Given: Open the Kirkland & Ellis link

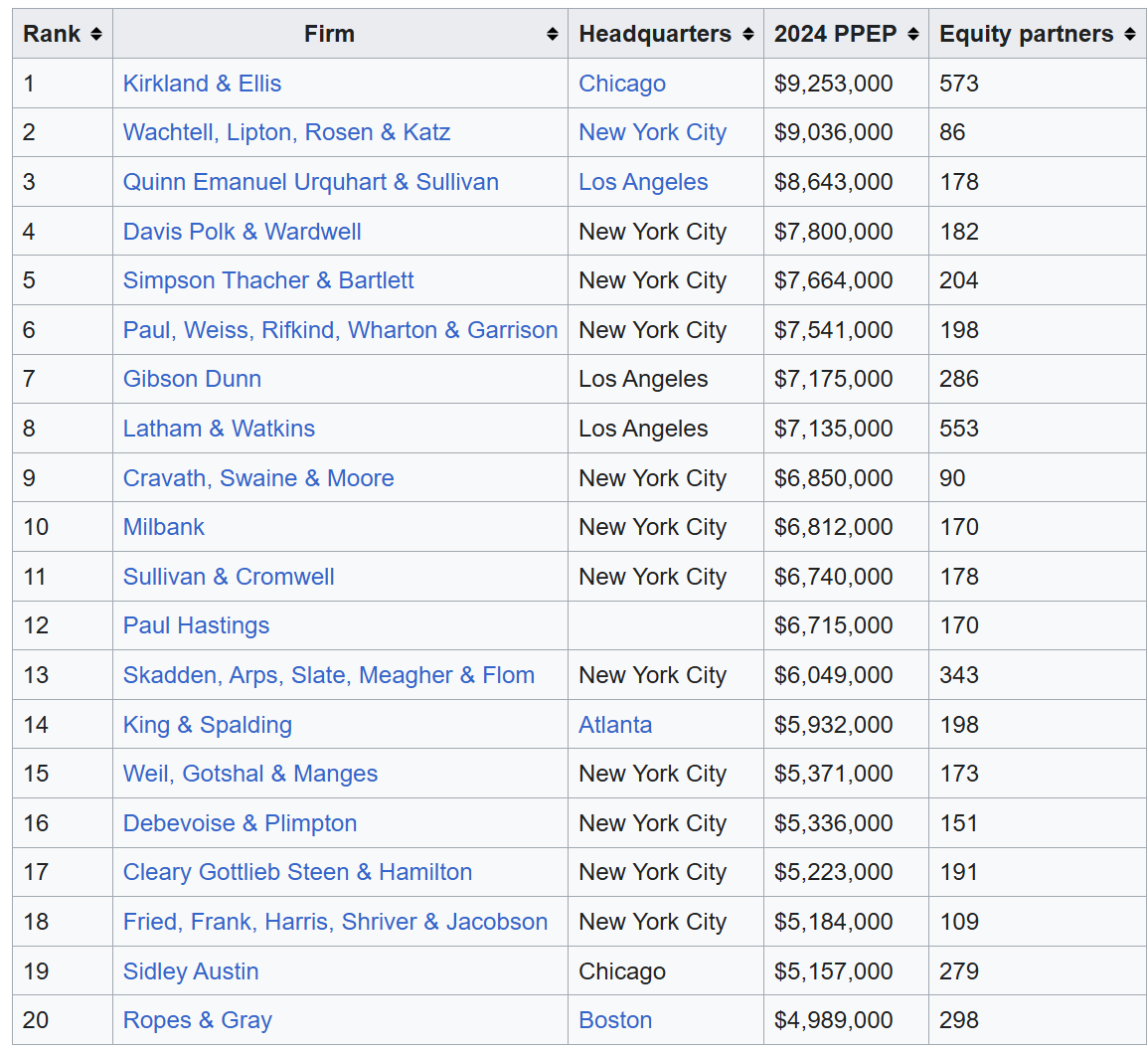Looking at the screenshot, I should 202,84.
